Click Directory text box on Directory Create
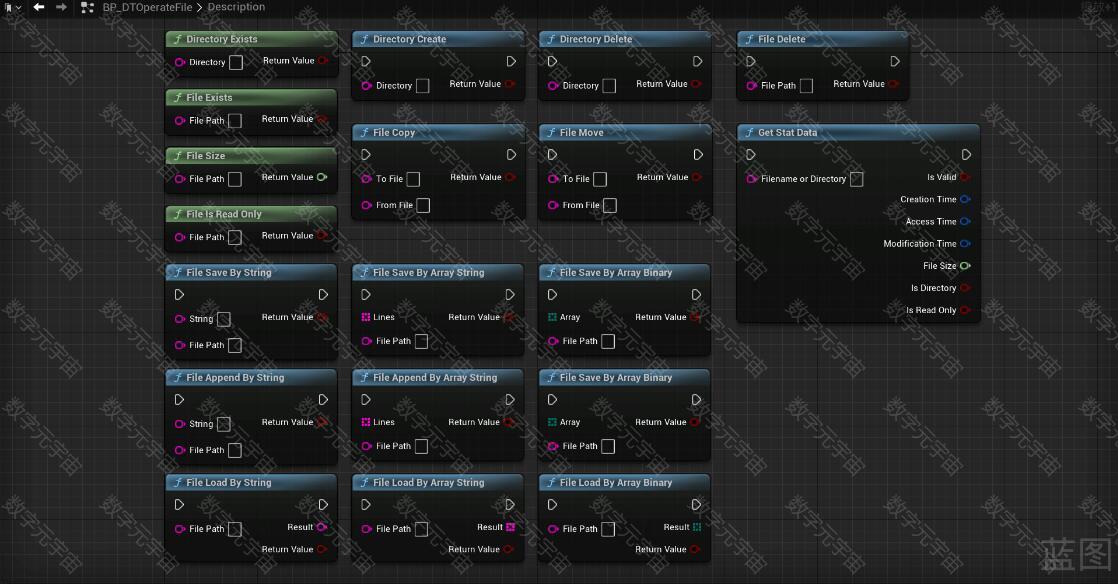1118x584 pixels. pos(423,86)
